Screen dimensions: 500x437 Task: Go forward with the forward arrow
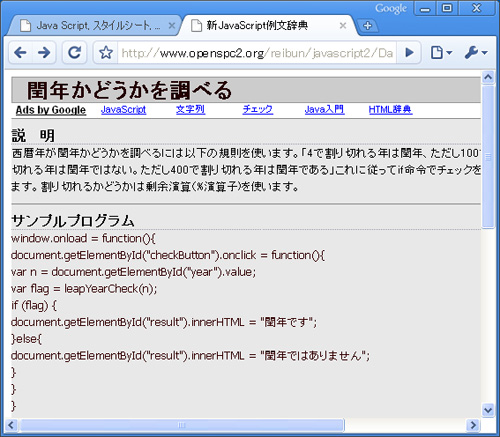(x=44, y=52)
